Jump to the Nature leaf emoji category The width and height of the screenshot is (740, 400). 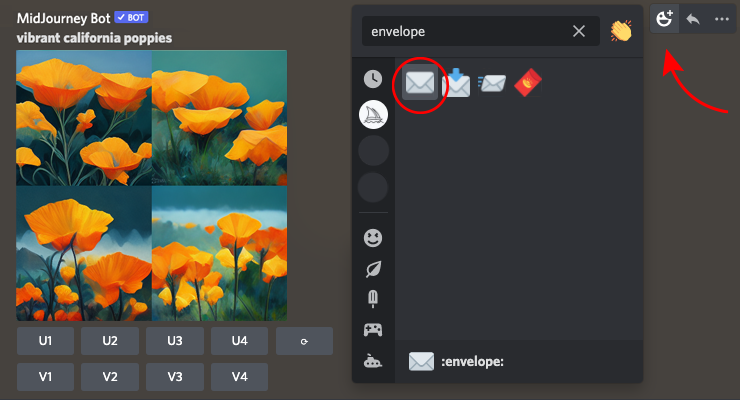tap(373, 269)
